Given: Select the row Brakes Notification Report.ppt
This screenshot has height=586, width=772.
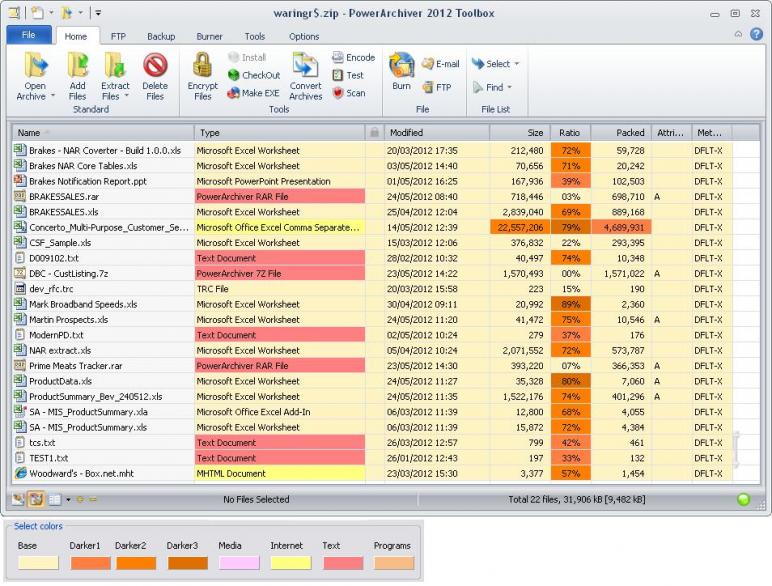Looking at the screenshot, I should point(372,181).
